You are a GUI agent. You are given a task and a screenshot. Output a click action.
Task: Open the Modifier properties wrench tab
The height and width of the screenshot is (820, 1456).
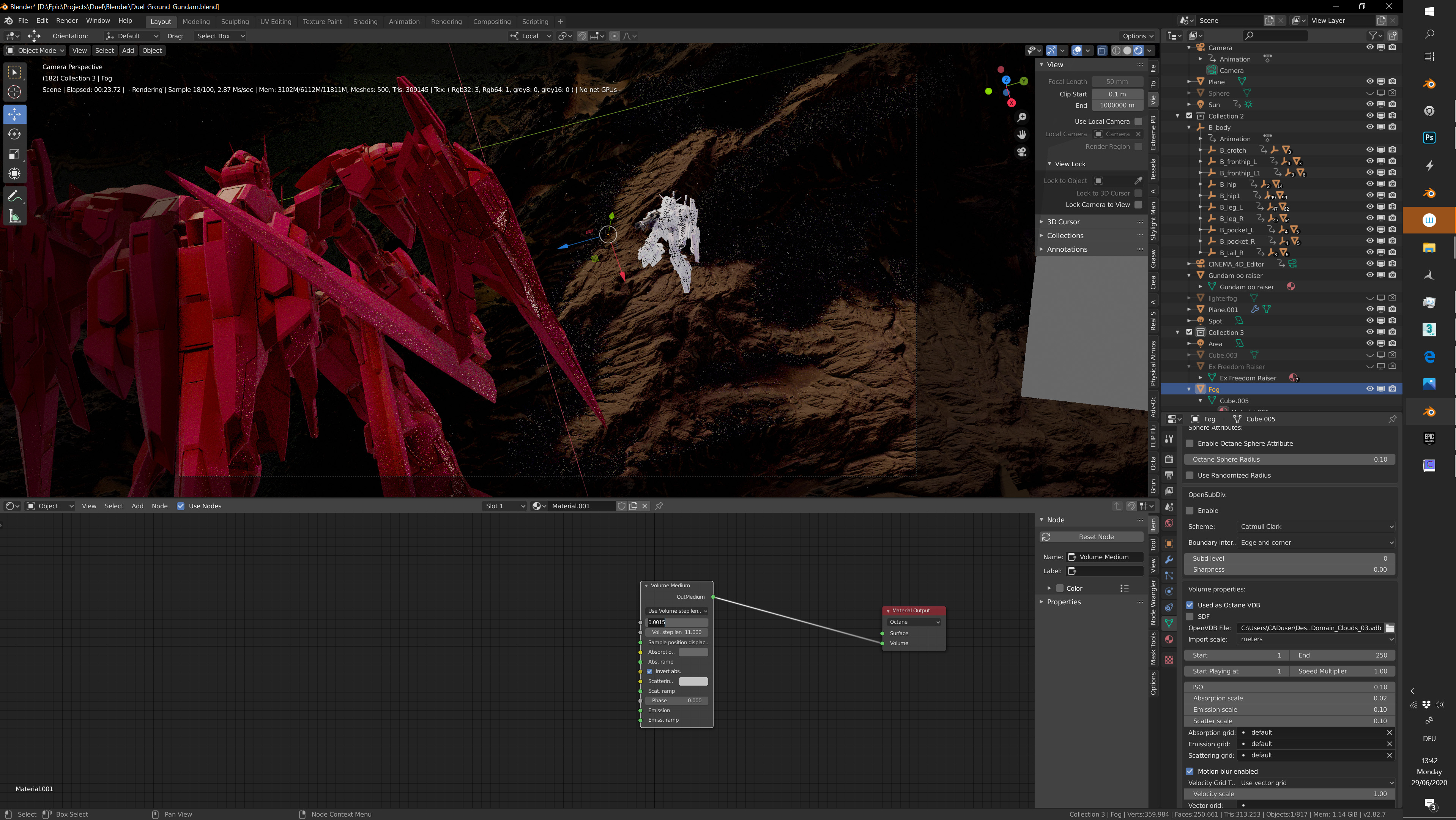point(1169,560)
